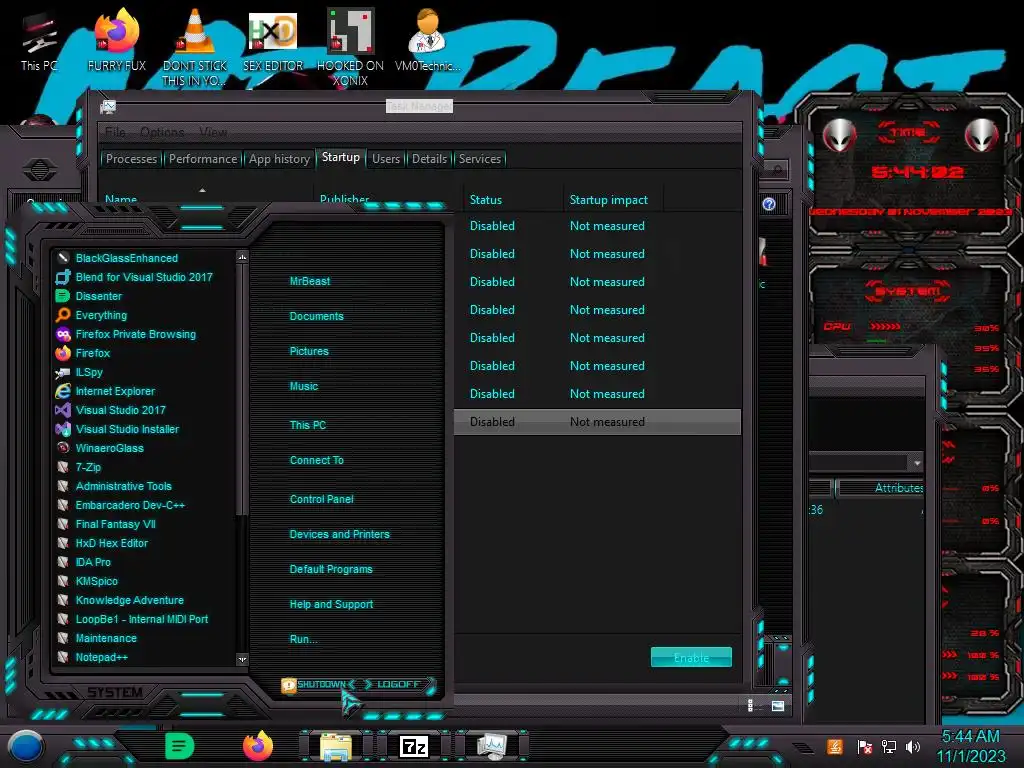Click the start menu scrollbar down arrow
1024x768 pixels.
click(x=242, y=660)
